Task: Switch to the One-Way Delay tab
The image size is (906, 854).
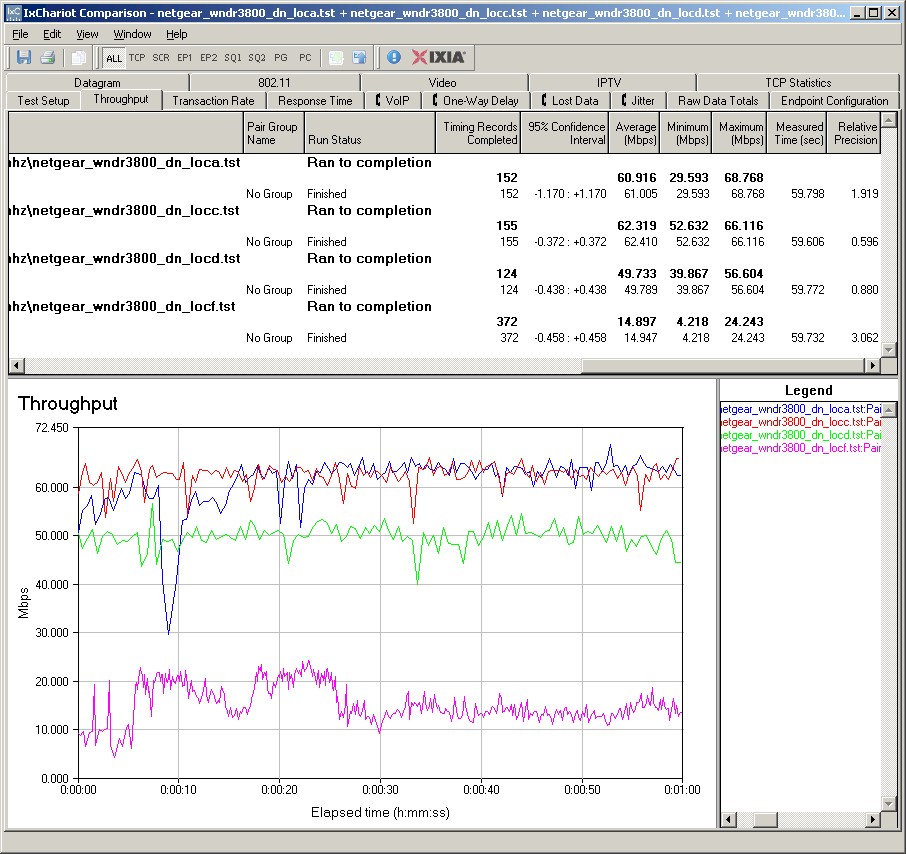Action: click(476, 101)
